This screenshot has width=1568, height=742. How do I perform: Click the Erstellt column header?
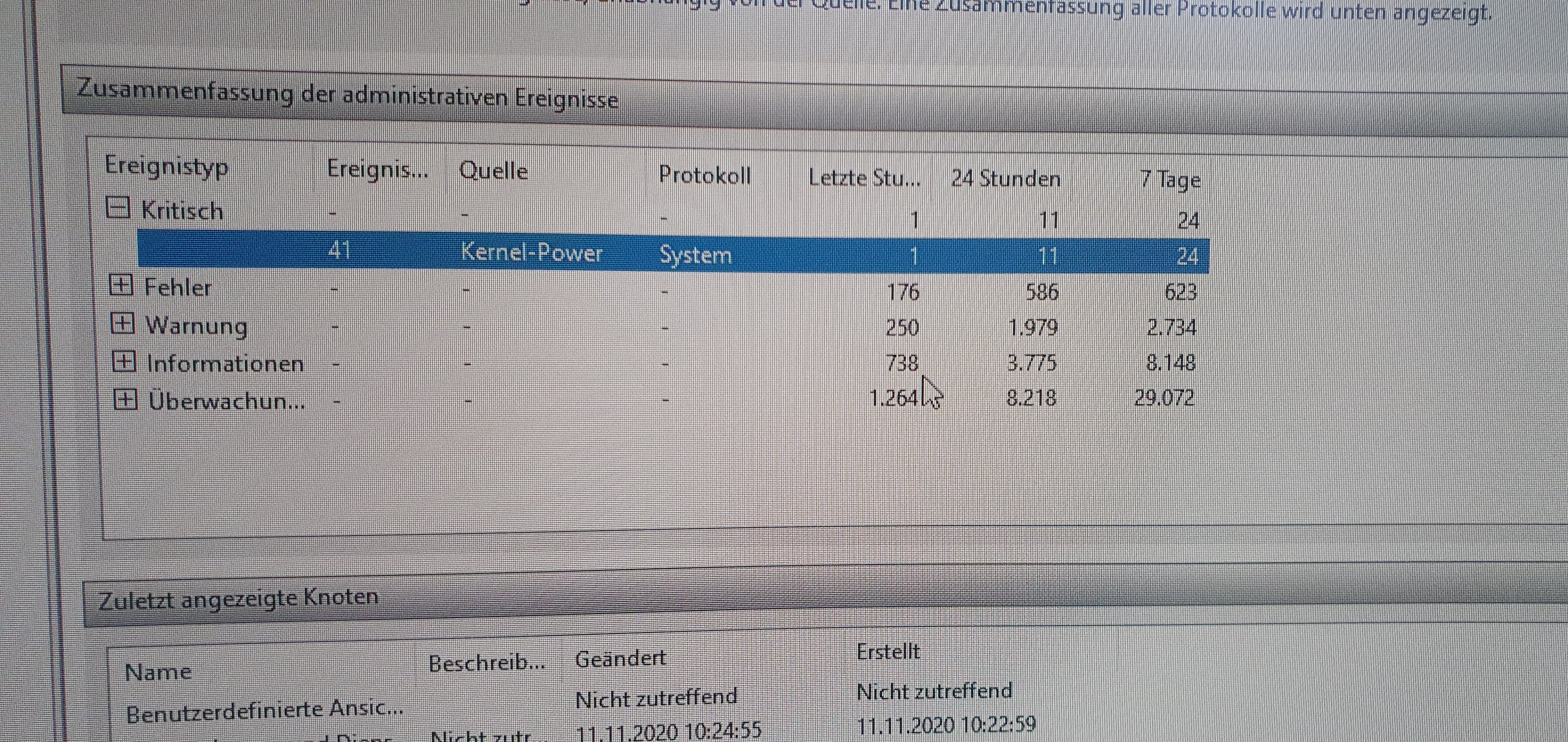[x=888, y=652]
